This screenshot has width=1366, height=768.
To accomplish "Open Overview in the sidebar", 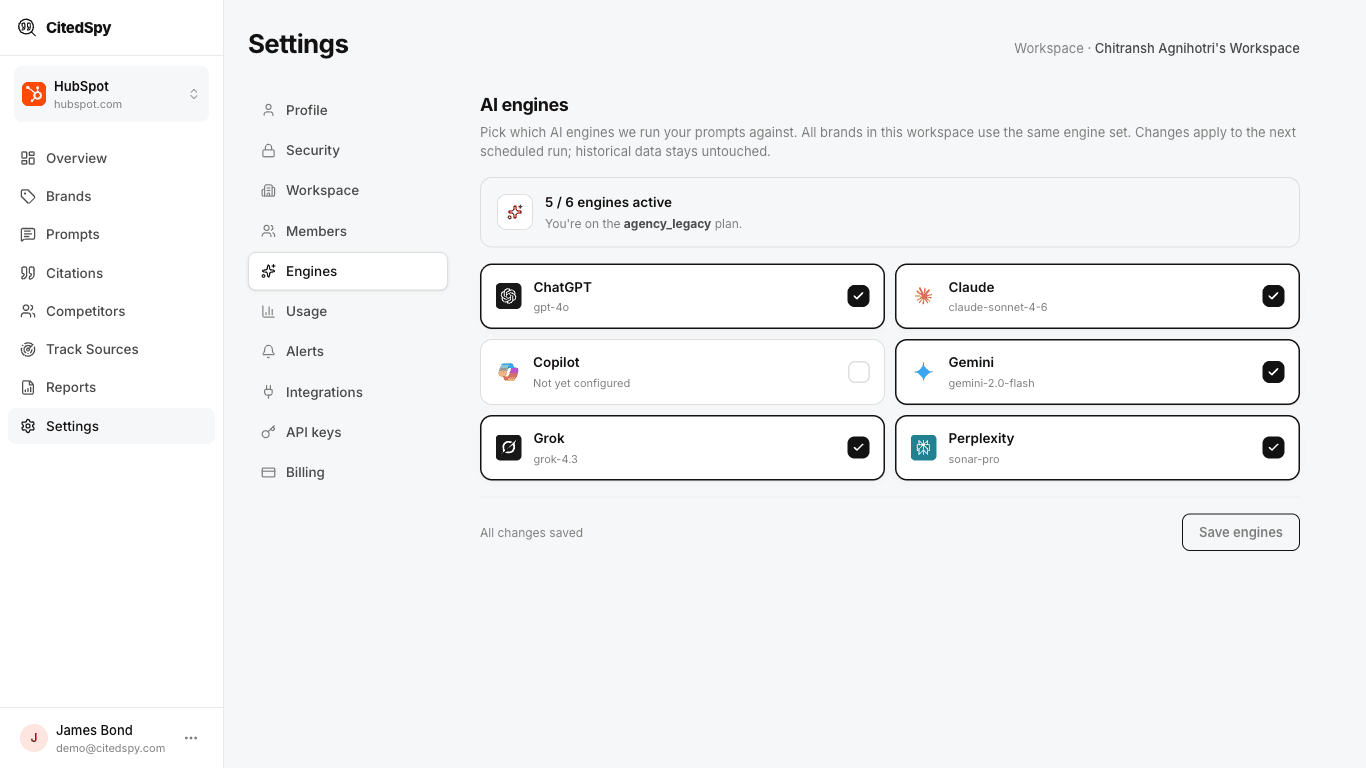I will click(111, 158).
